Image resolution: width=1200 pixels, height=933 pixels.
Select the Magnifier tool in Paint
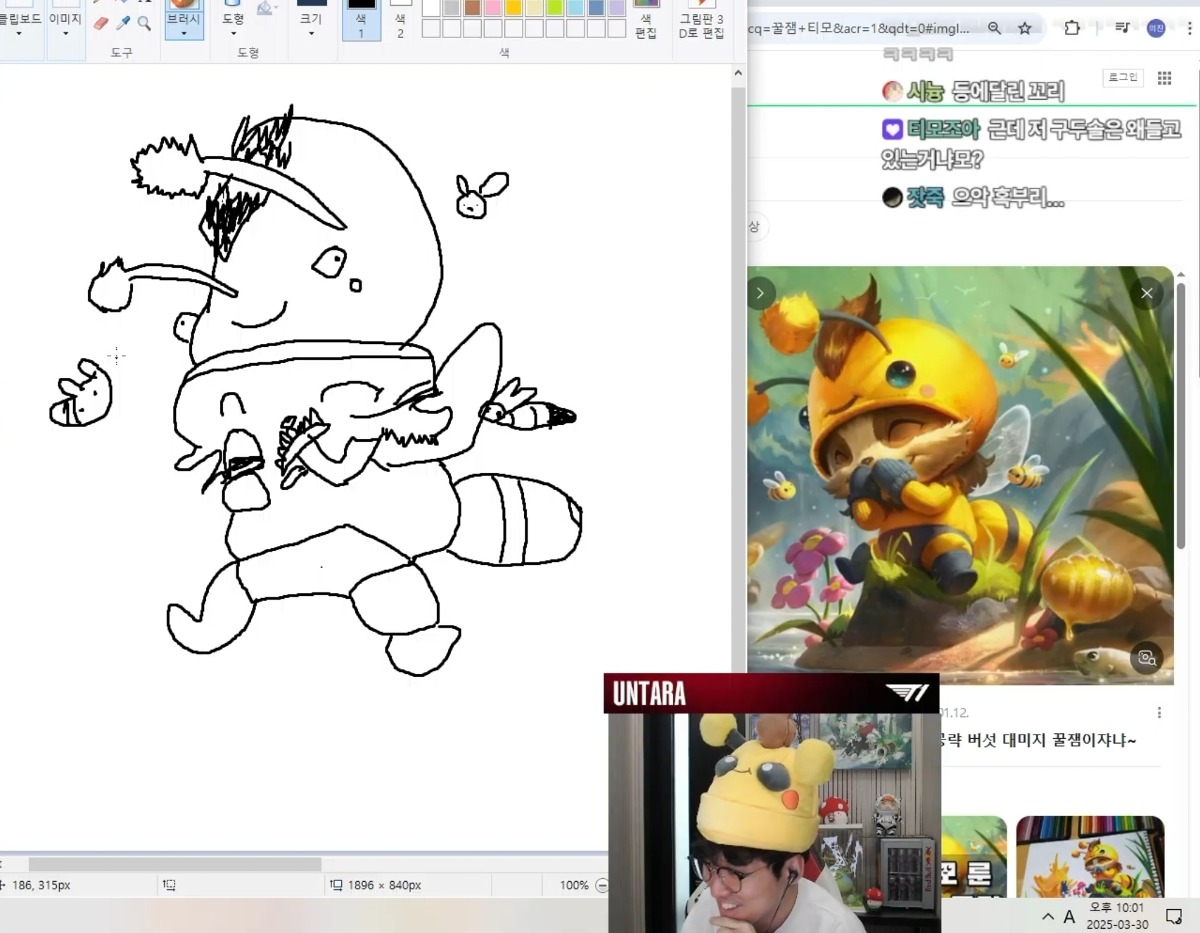coord(144,23)
